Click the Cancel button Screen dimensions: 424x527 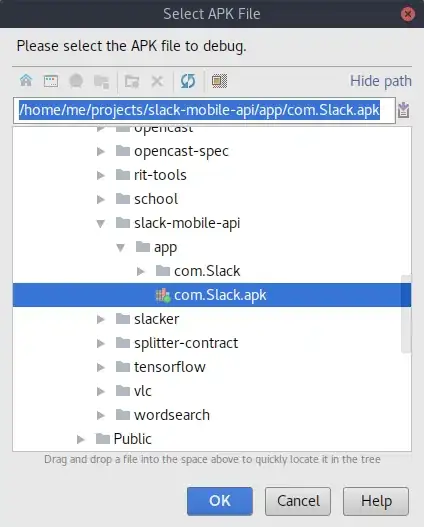tap(298, 501)
